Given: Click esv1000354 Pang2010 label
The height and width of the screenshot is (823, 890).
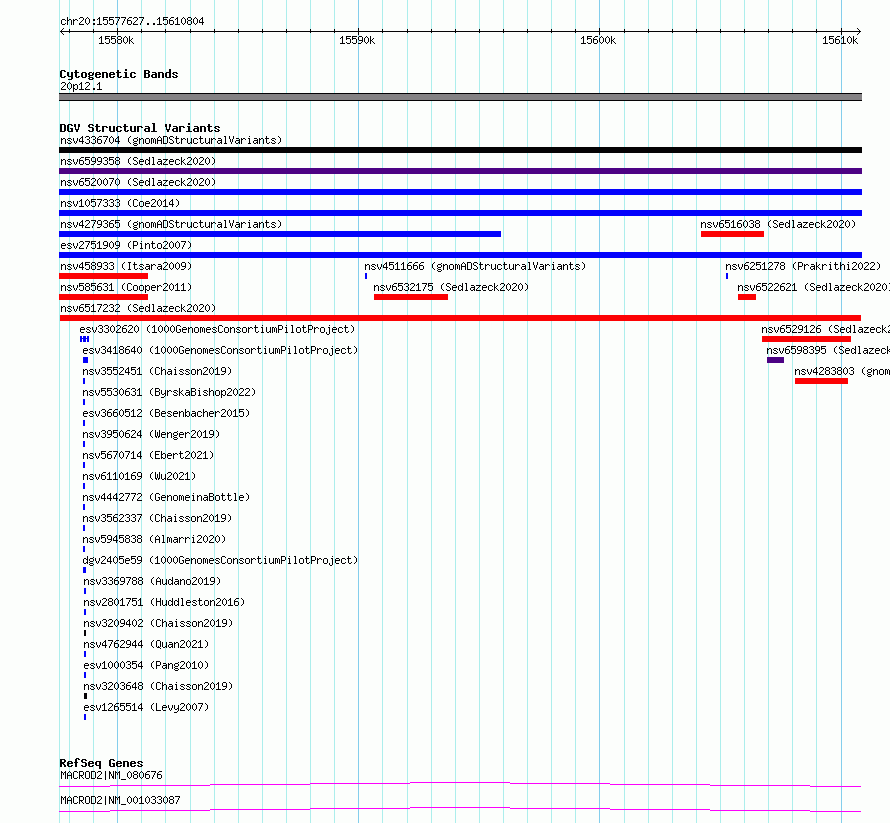Looking at the screenshot, I should 146,665.
